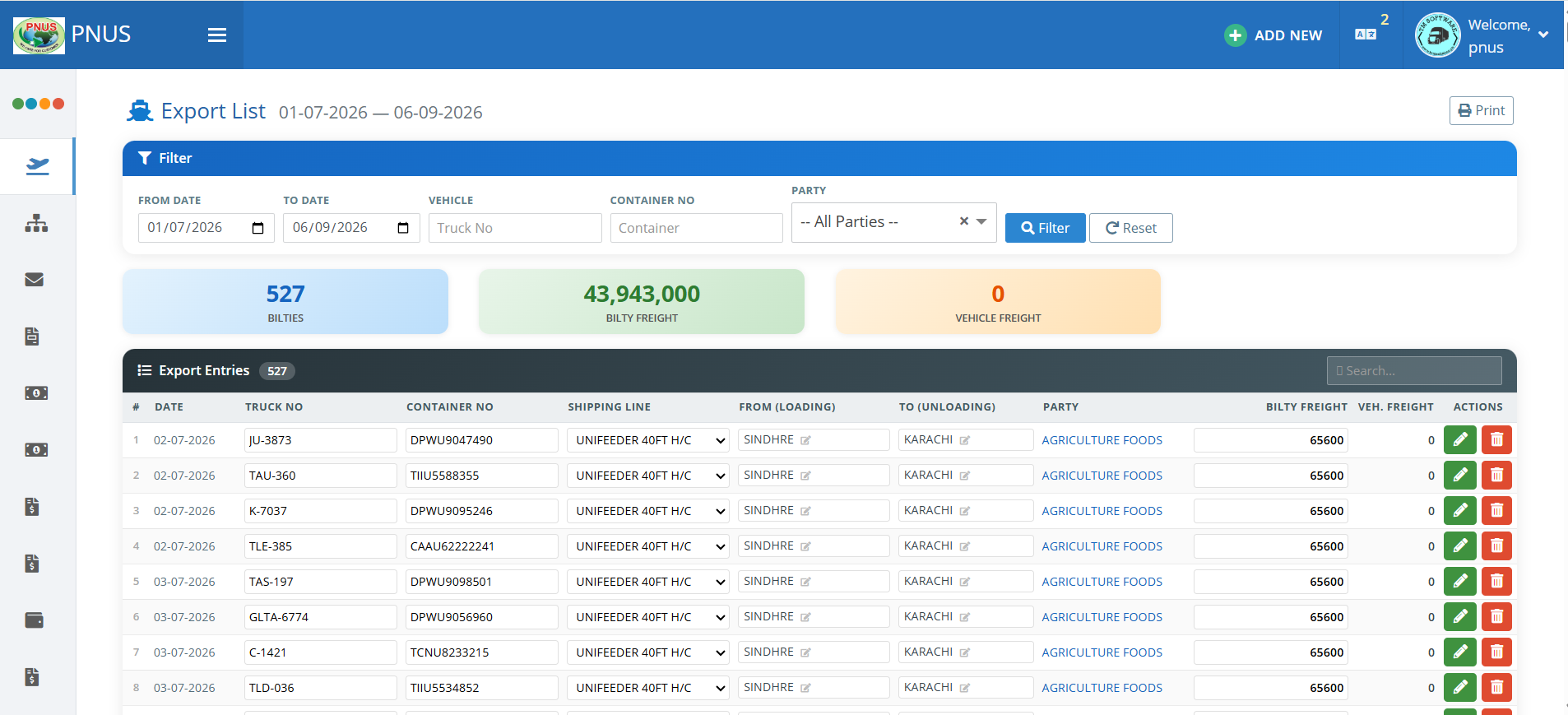Focus the Truck No vehicle field

pyautogui.click(x=515, y=228)
